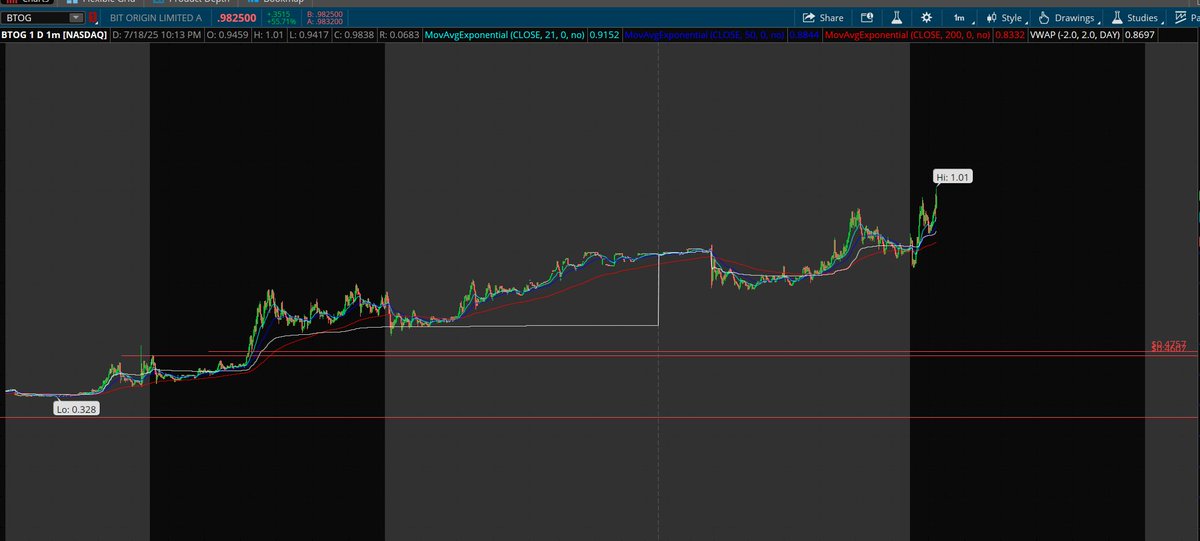
Task: Click the 0.8332 EMA 200 value
Action: tap(1008, 34)
